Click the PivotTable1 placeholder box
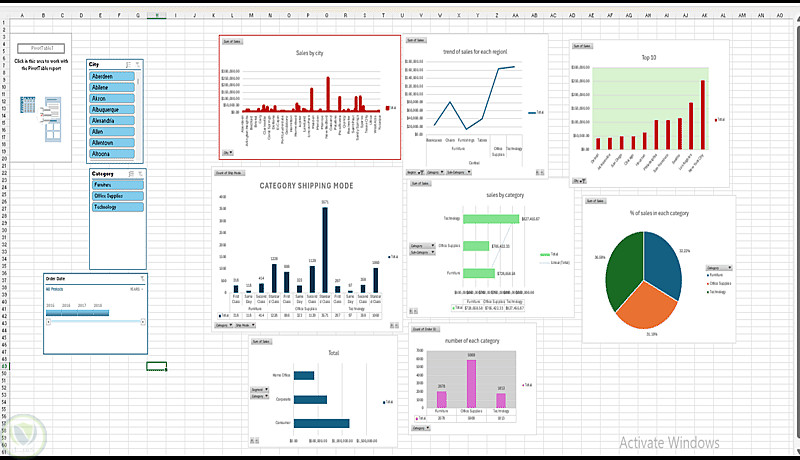800x460 pixels. coord(41,48)
